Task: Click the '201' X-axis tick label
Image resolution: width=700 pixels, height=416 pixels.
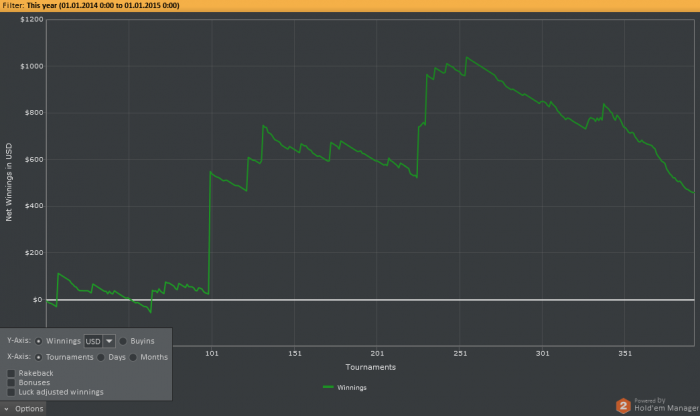Action: pyautogui.click(x=377, y=354)
